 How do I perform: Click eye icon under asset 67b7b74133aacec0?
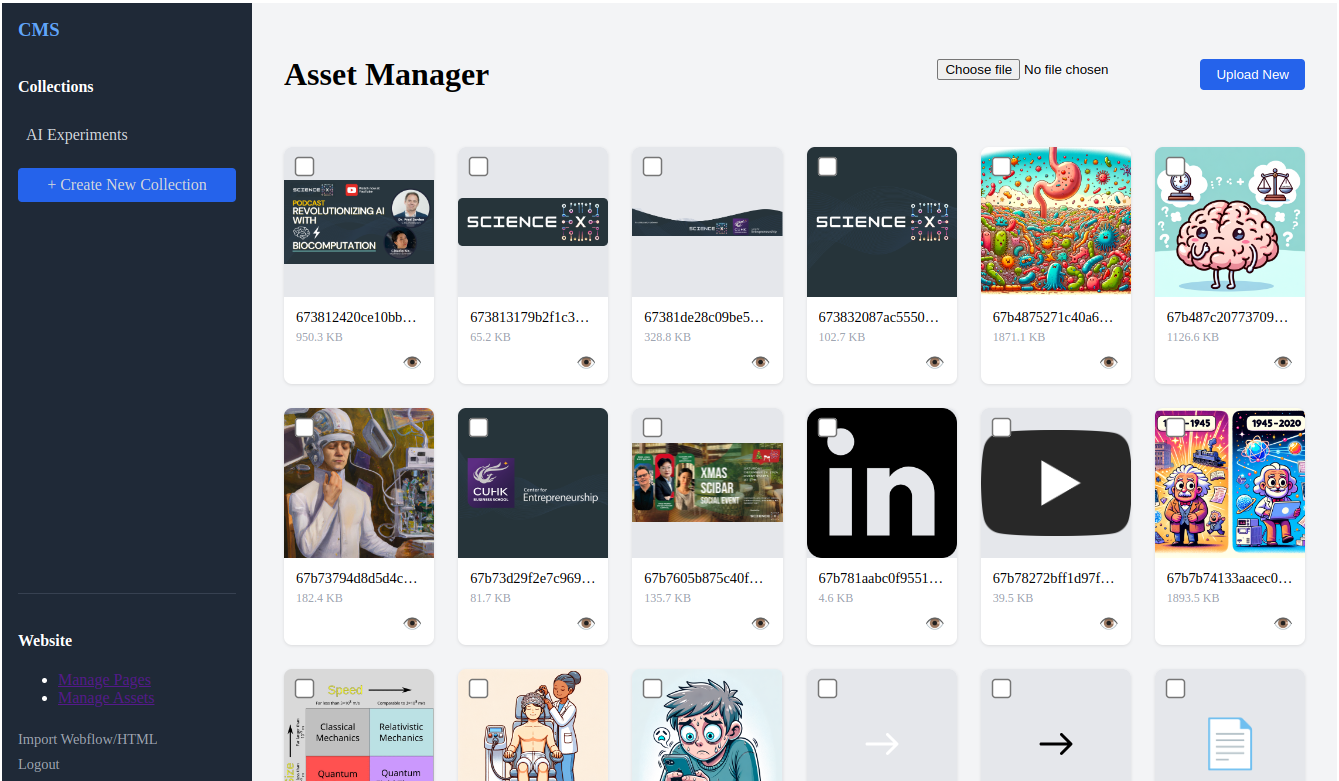pos(1283,623)
